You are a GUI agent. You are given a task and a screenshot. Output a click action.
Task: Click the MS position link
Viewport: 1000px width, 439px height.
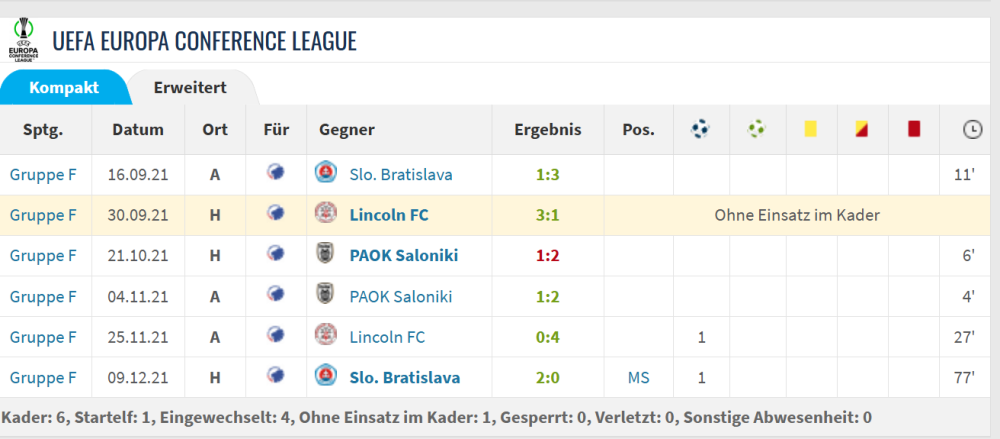click(638, 377)
